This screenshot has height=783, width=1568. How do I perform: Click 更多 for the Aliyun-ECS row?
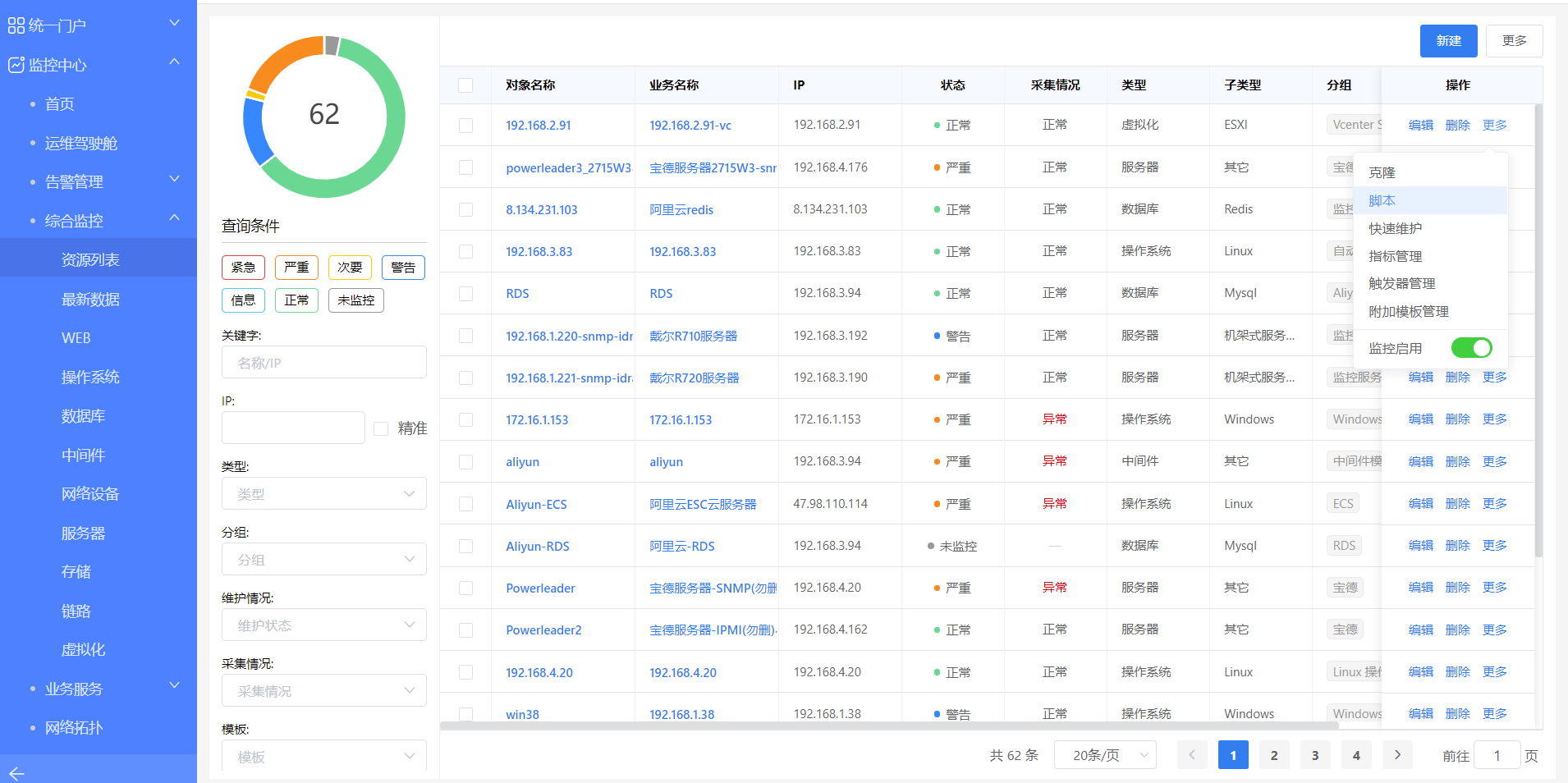tap(1495, 503)
